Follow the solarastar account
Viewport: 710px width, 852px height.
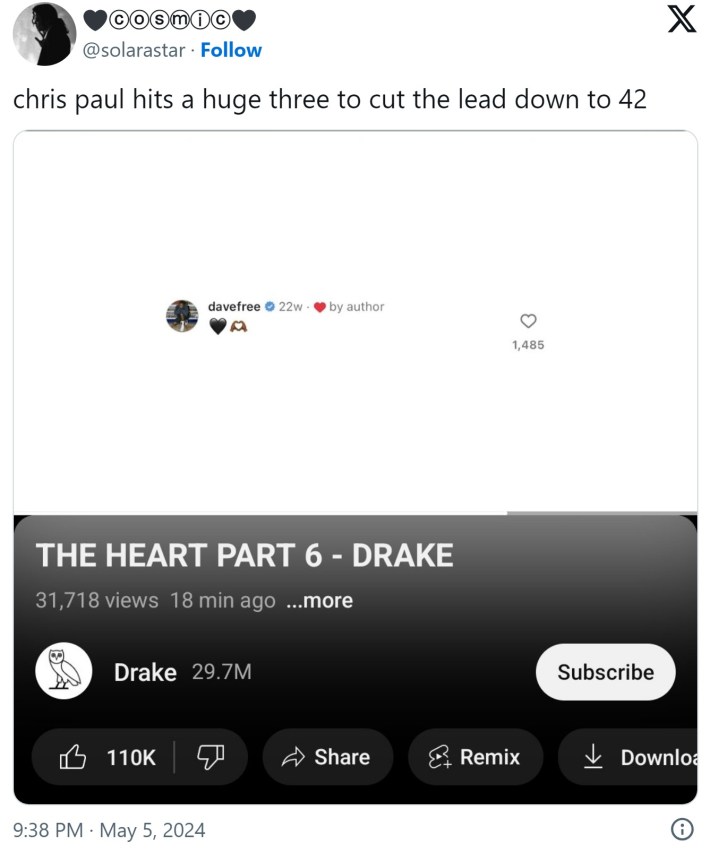coord(231,50)
